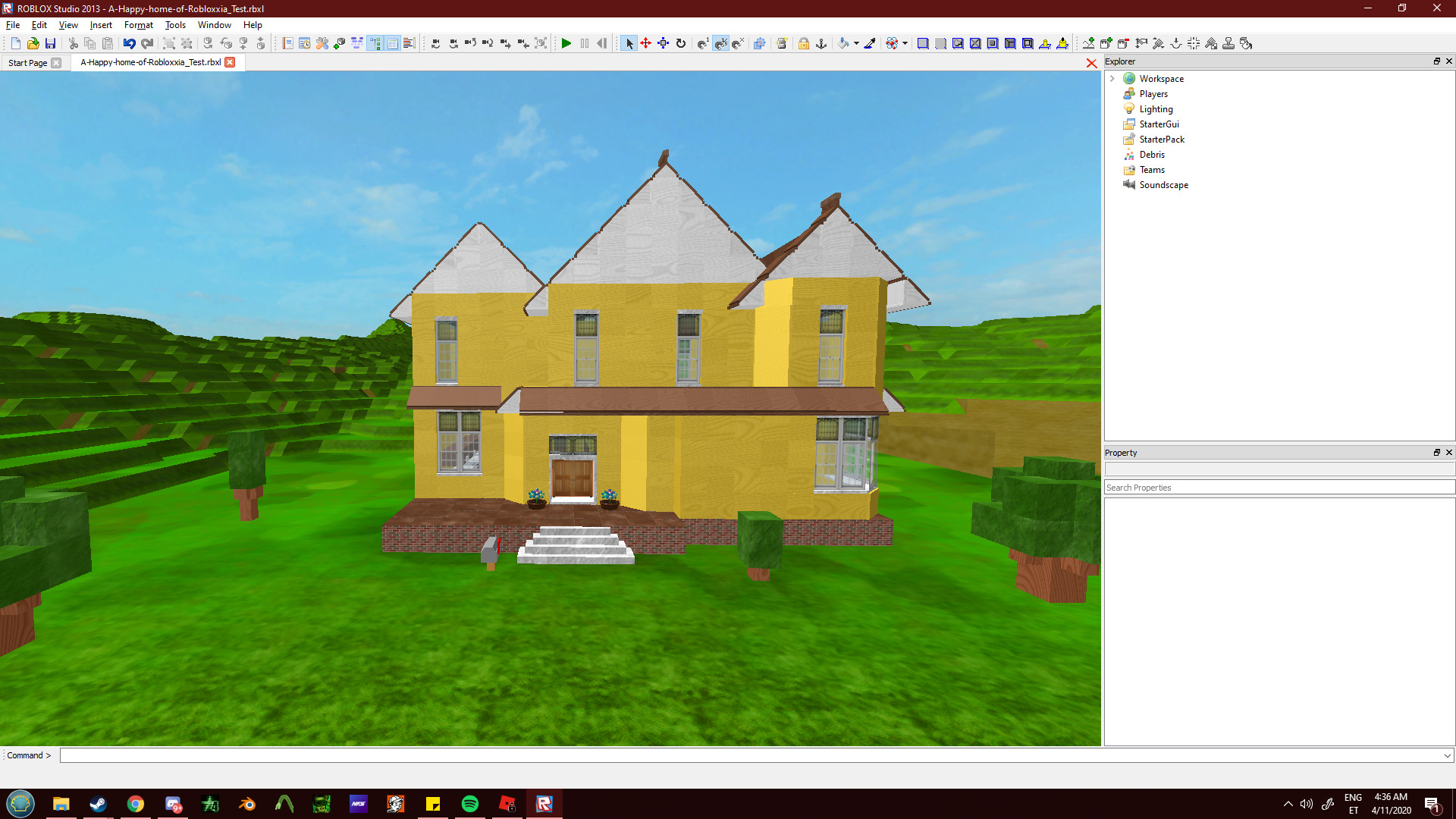This screenshot has width=1456, height=819.
Task: Open the View menu
Action: coord(68,25)
